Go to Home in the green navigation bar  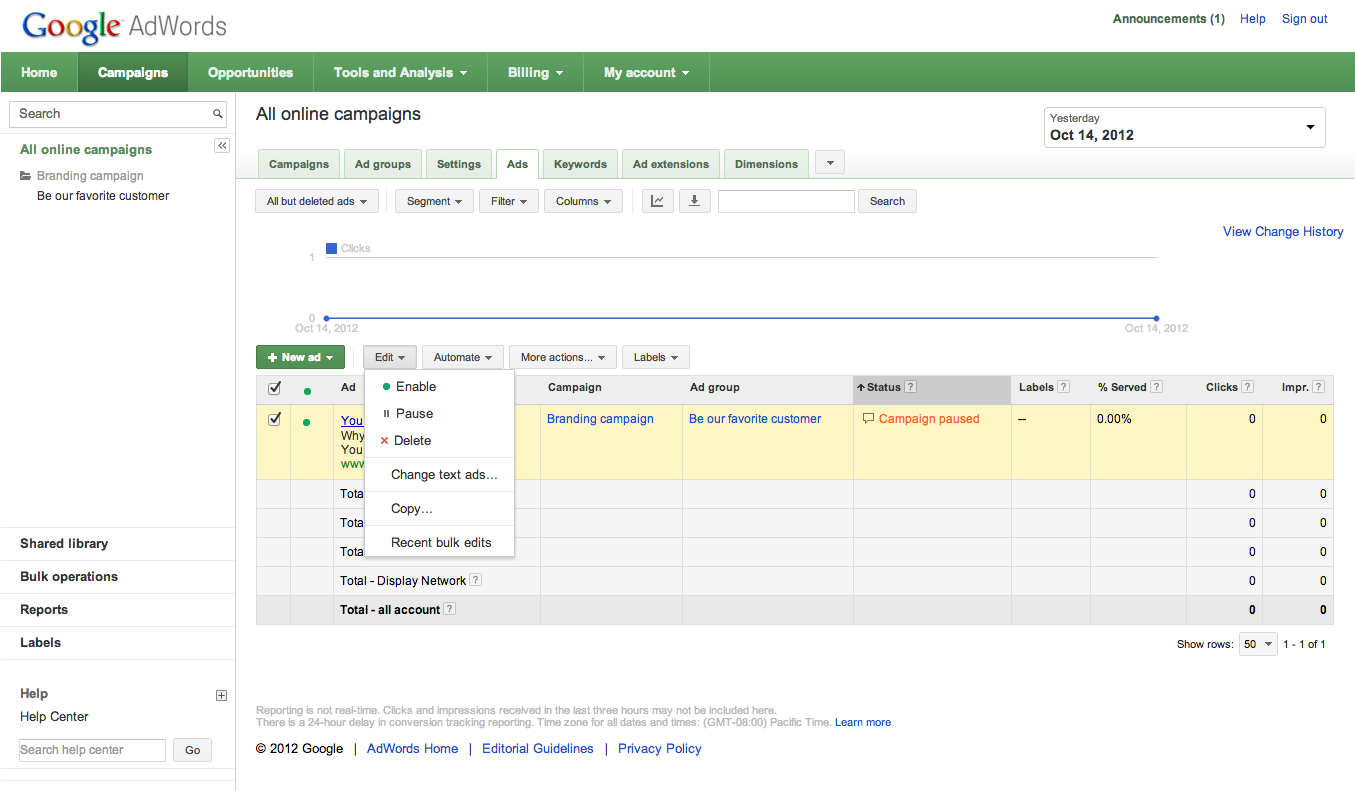(39, 73)
